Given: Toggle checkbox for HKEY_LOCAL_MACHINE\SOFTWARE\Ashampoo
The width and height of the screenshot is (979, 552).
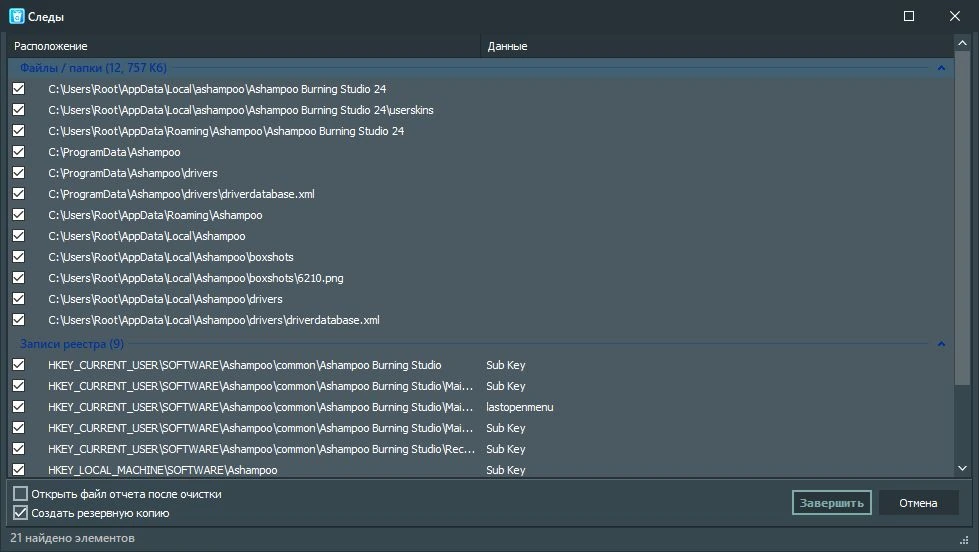Looking at the screenshot, I should (19, 470).
